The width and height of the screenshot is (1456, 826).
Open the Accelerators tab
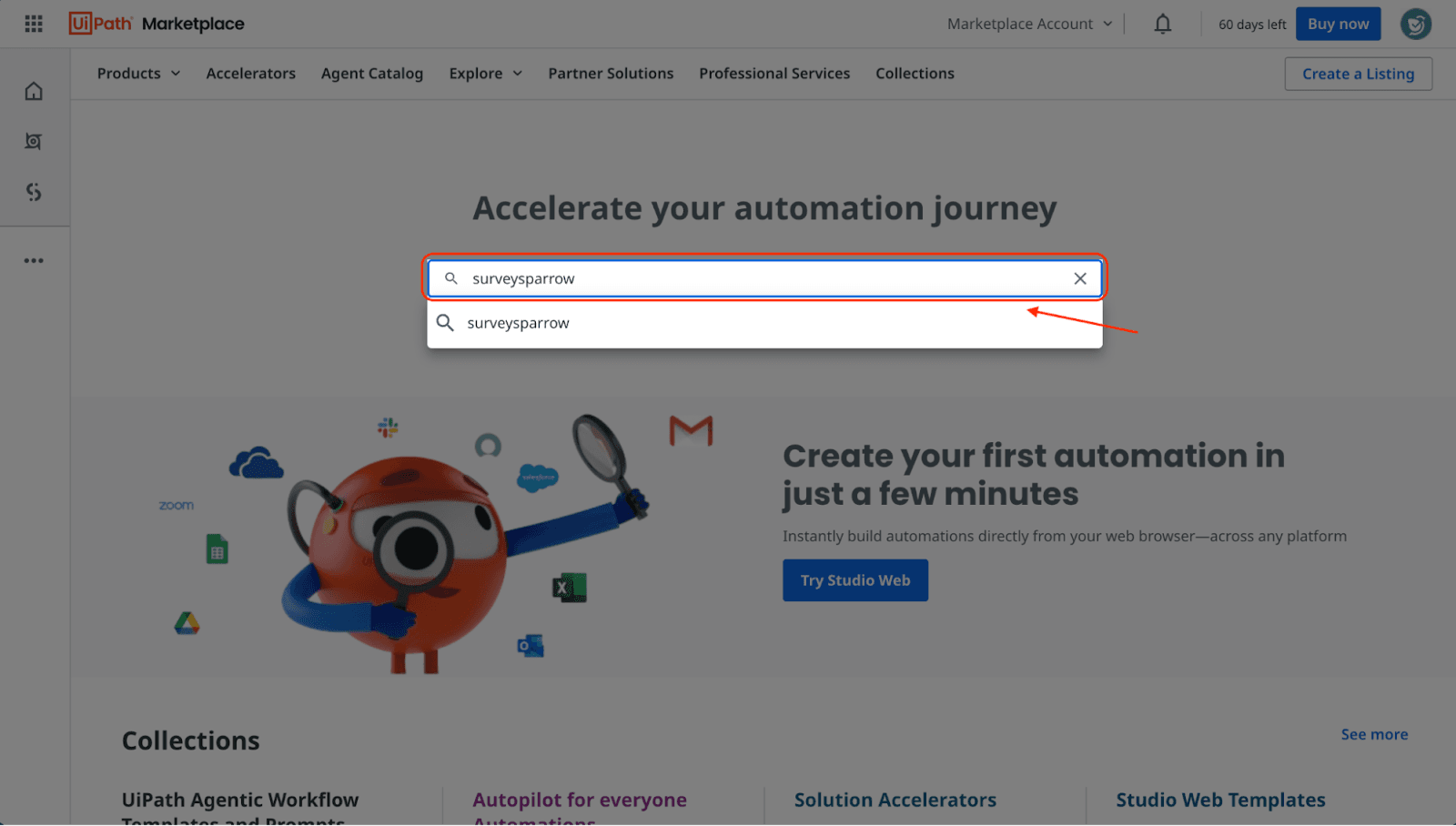[x=250, y=74]
